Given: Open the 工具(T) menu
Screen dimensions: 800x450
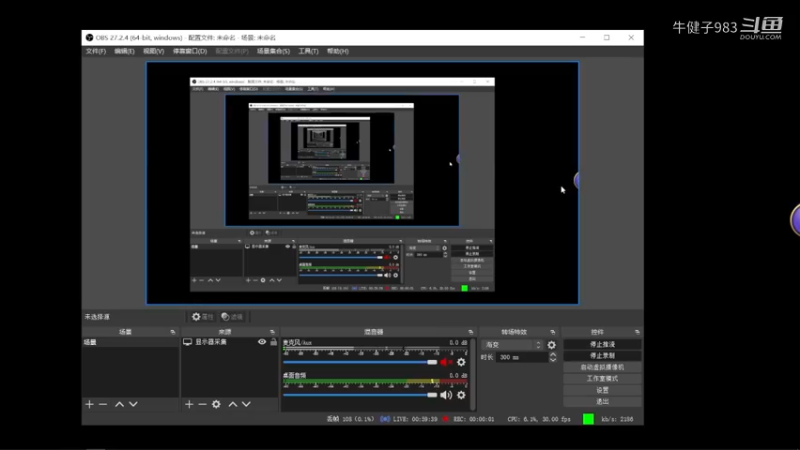Looking at the screenshot, I should click(x=308, y=52).
